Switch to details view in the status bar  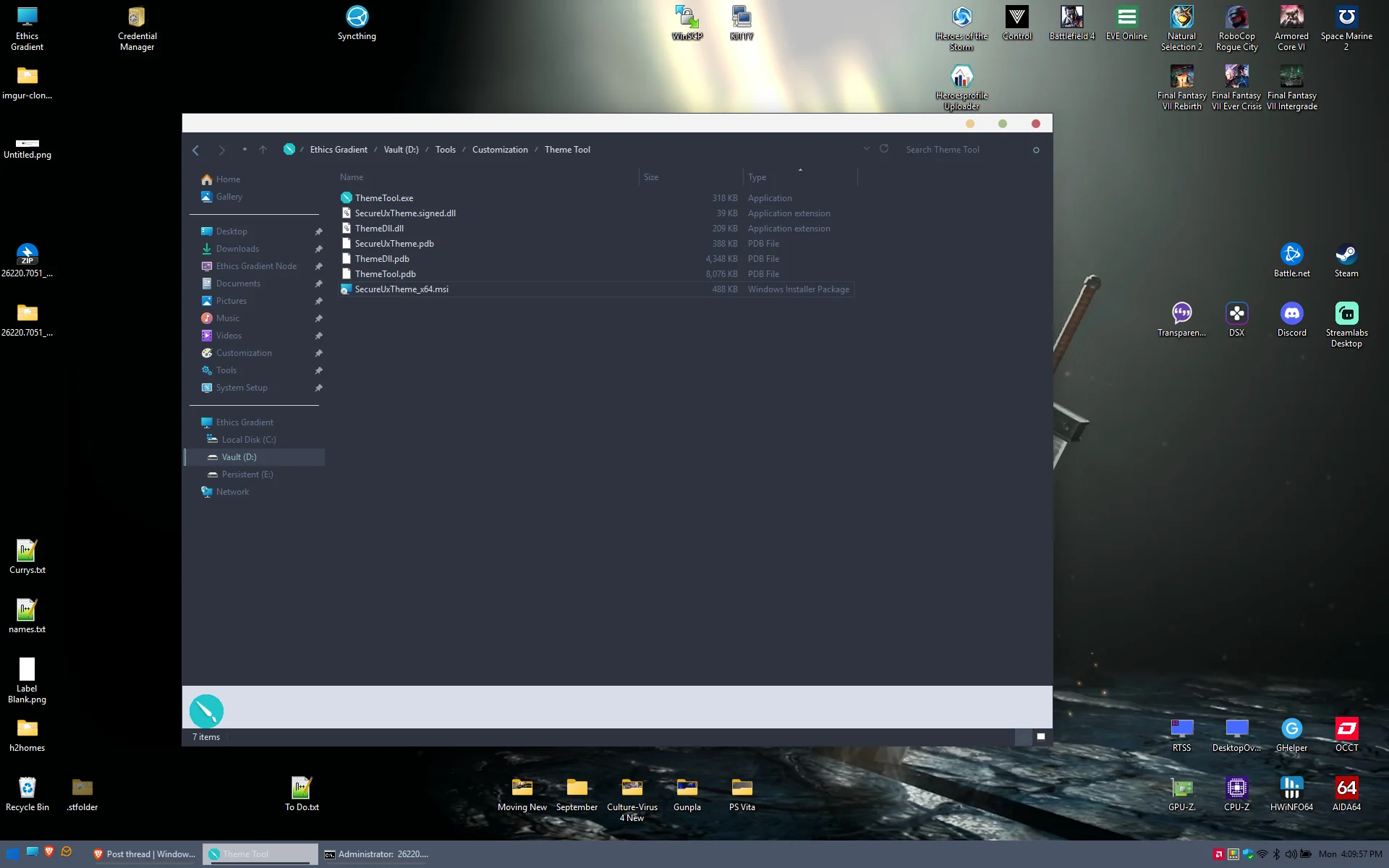(x=1024, y=737)
